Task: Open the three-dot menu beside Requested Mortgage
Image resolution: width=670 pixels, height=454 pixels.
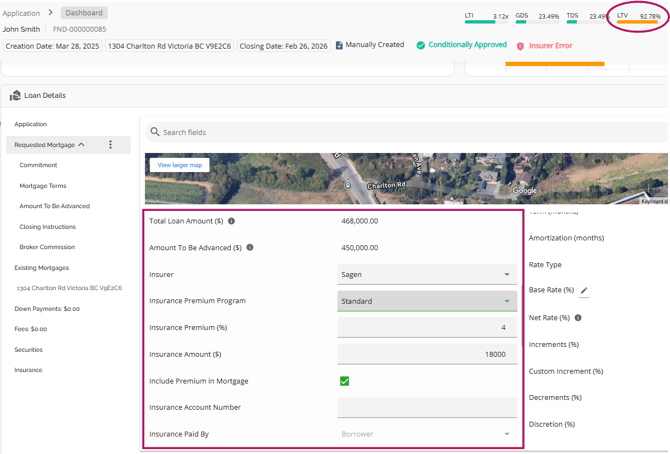Action: pyautogui.click(x=111, y=145)
